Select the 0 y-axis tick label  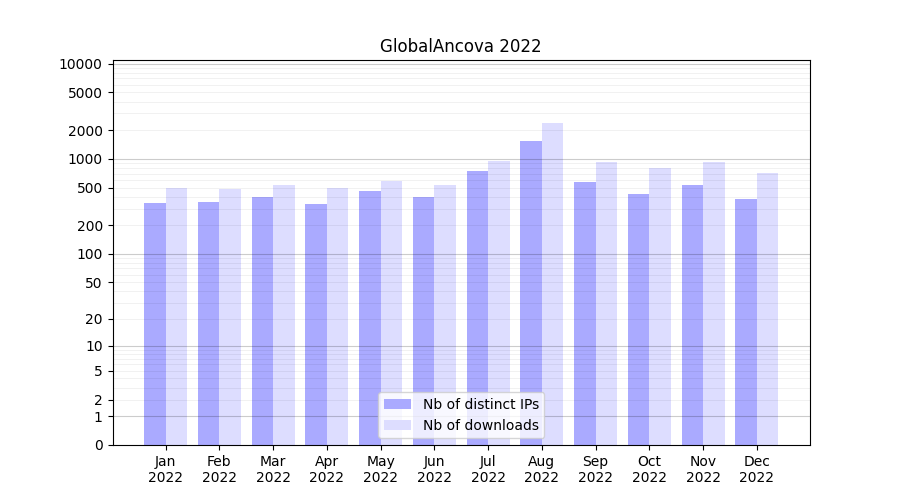[x=98, y=445]
